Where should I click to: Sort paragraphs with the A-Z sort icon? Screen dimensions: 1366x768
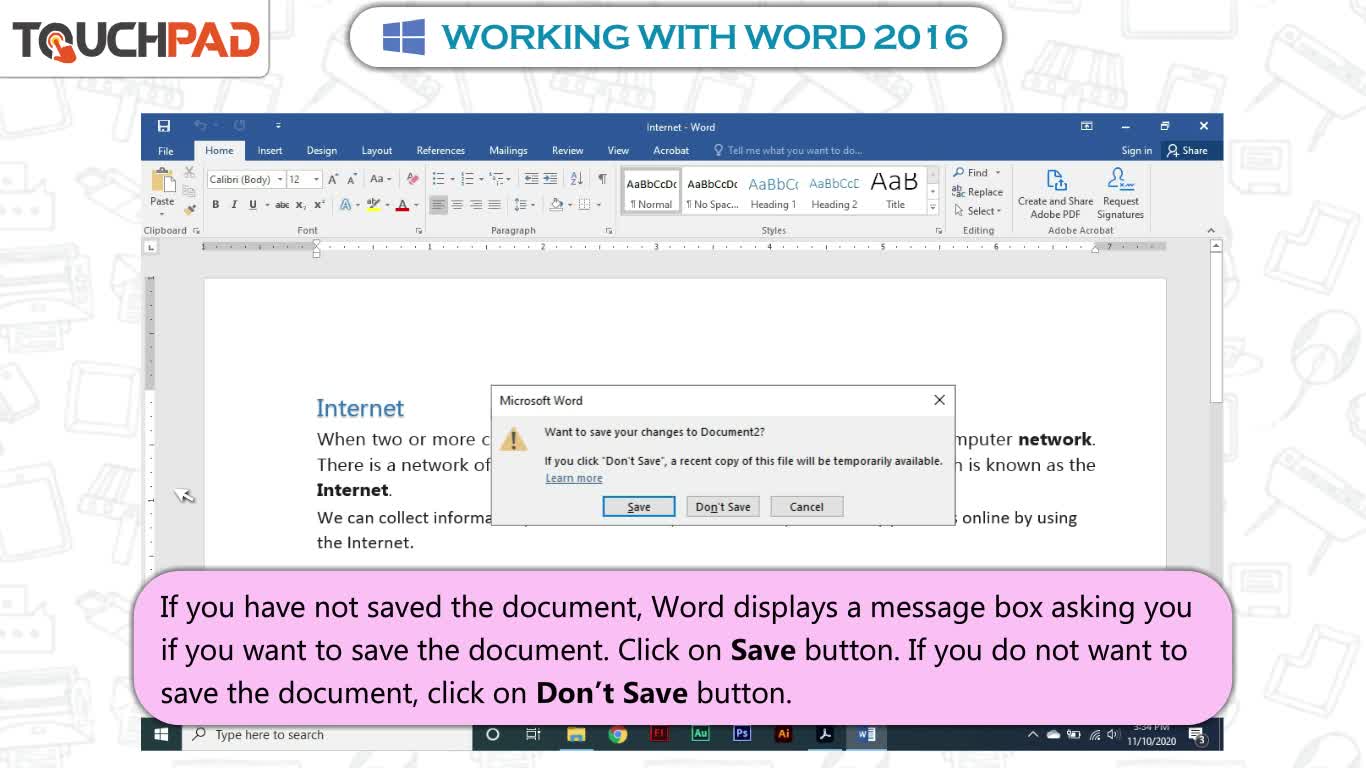(x=576, y=179)
